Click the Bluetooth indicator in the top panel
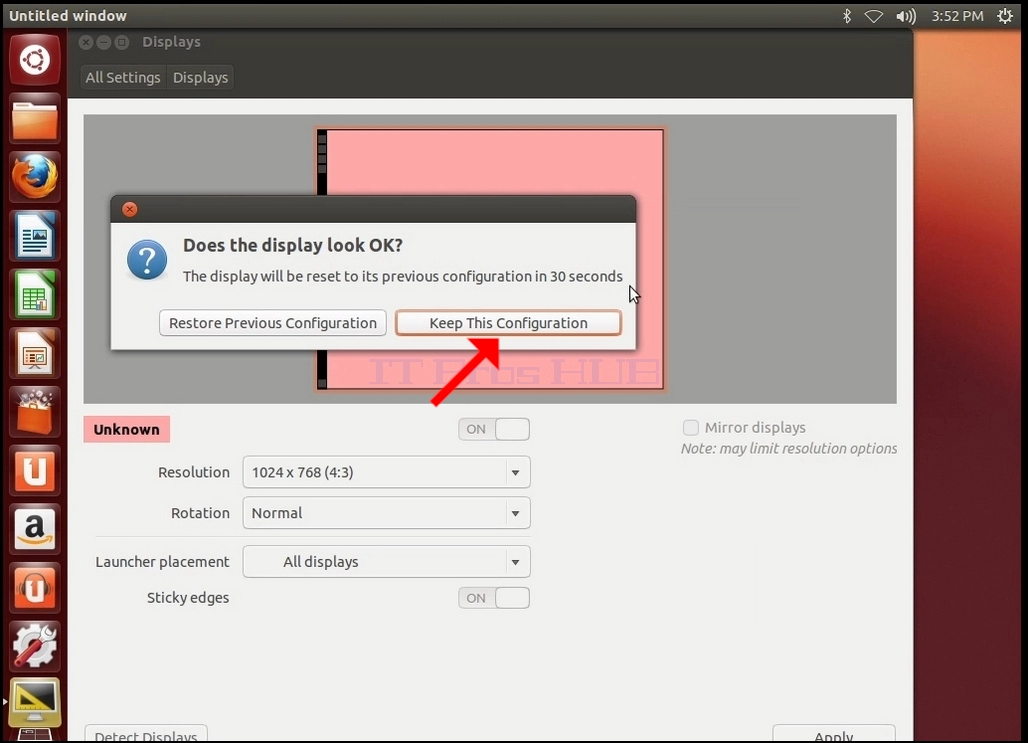Viewport: 1028px width, 743px height. tap(846, 16)
